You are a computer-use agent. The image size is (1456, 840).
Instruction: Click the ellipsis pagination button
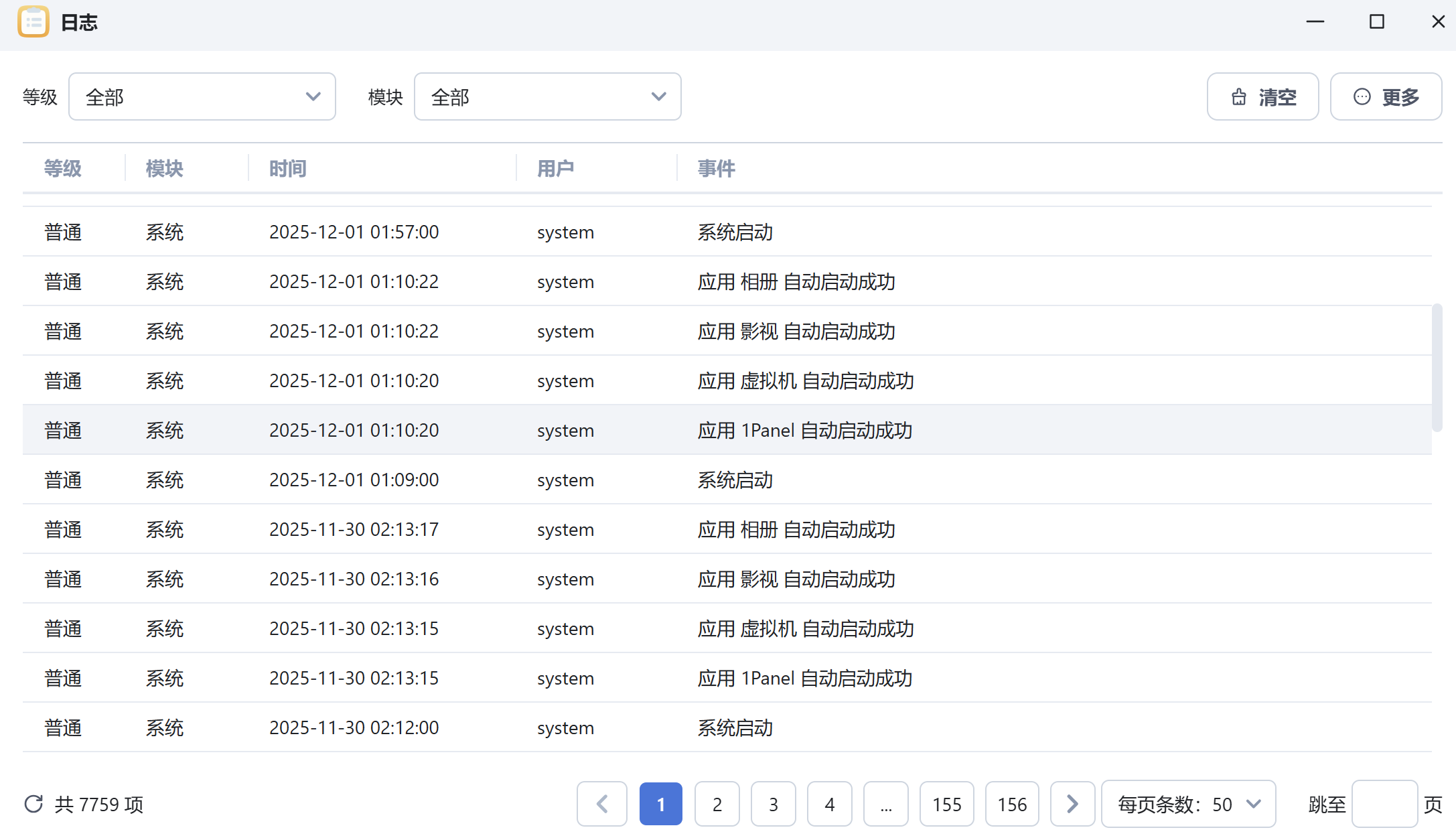coord(885,804)
